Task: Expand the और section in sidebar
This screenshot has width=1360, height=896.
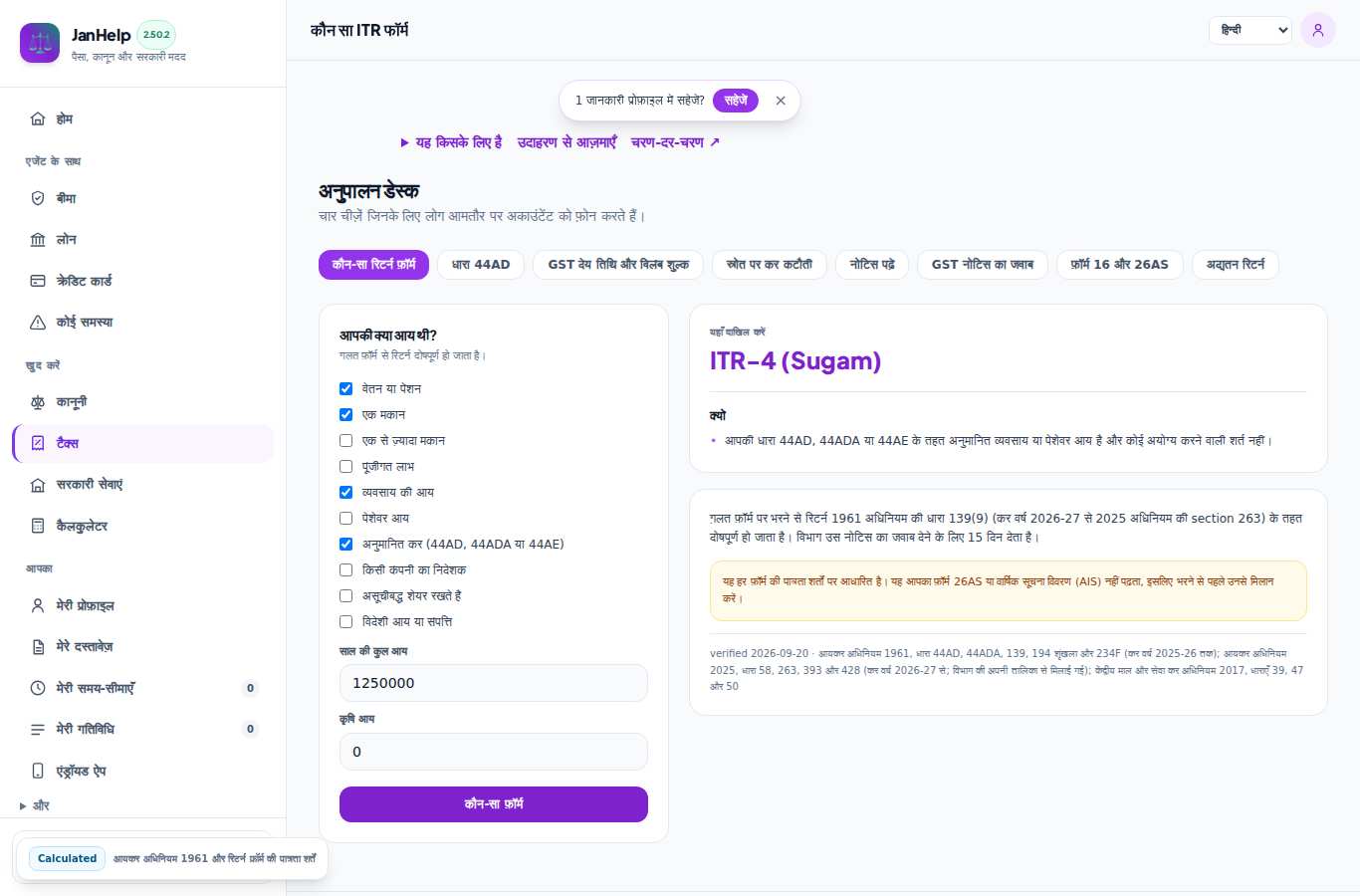Action: (35, 805)
